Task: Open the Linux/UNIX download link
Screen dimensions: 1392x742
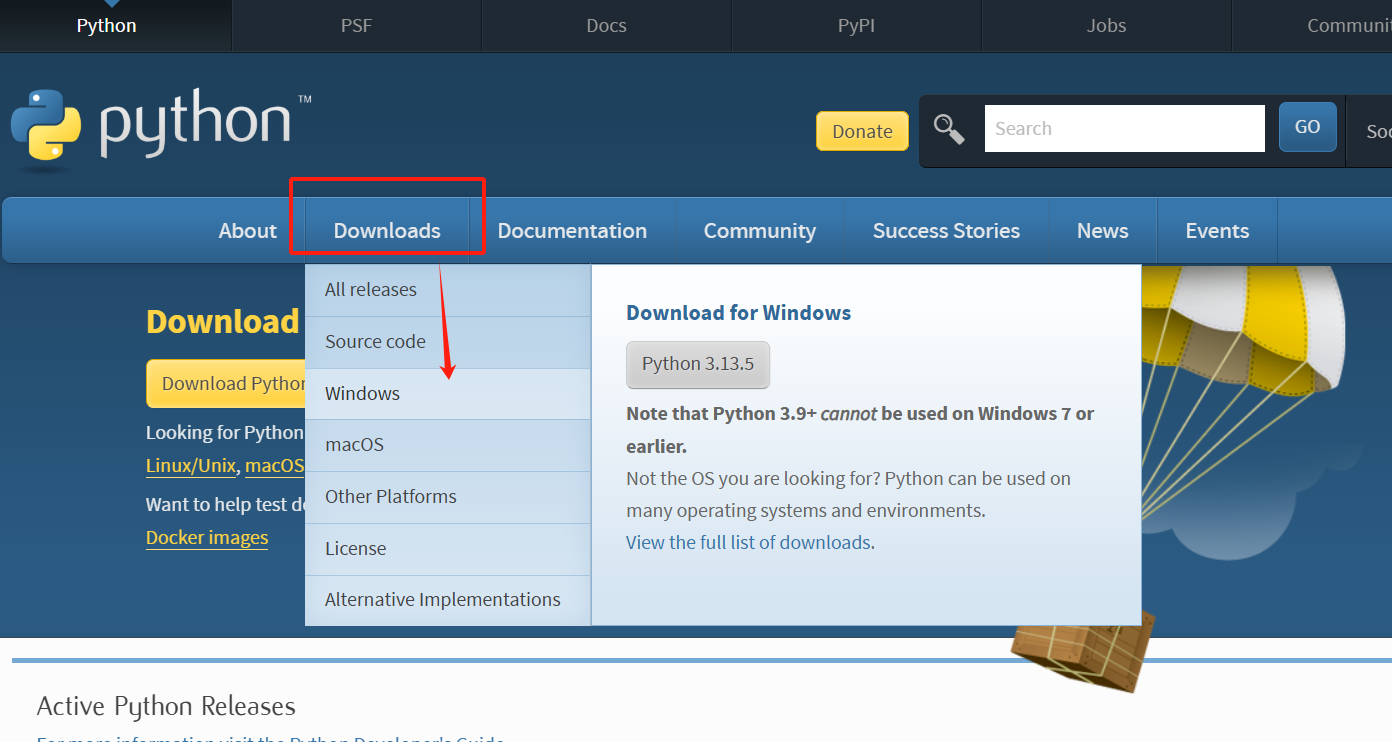Action: tap(191, 466)
